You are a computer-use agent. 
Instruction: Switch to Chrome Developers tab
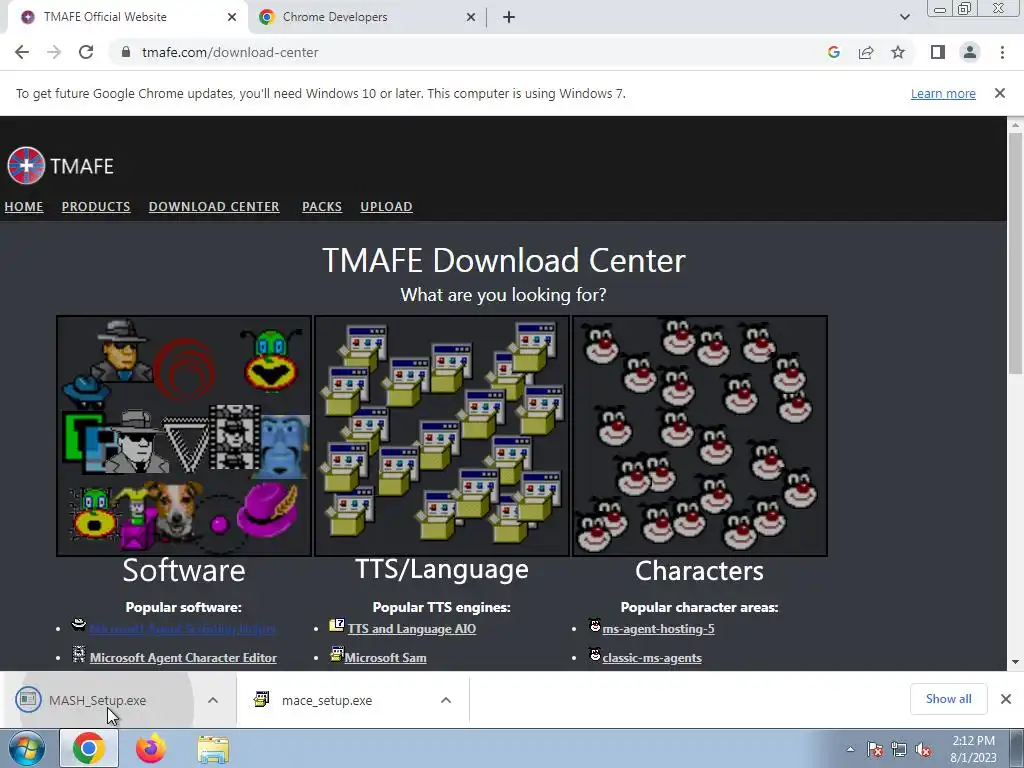click(x=368, y=17)
